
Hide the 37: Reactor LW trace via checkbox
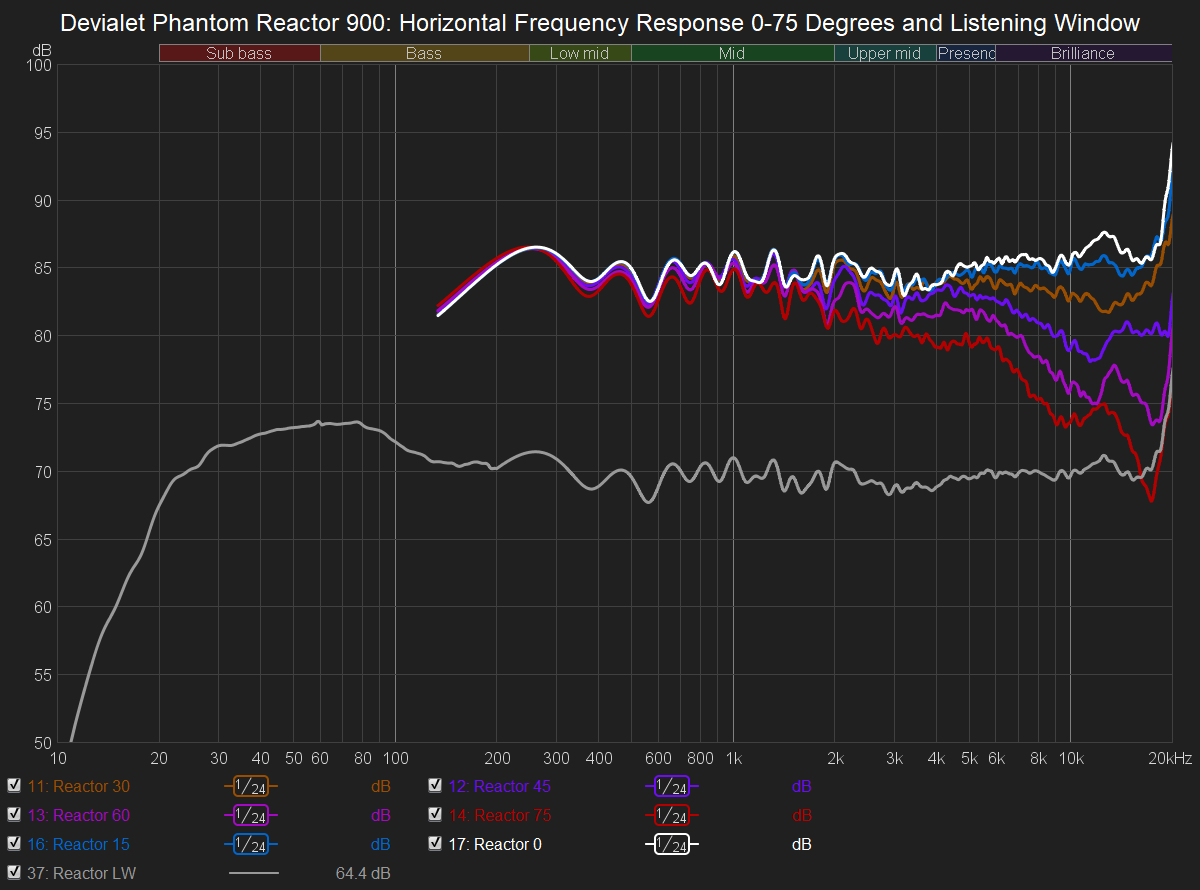pyautogui.click(x=14, y=873)
